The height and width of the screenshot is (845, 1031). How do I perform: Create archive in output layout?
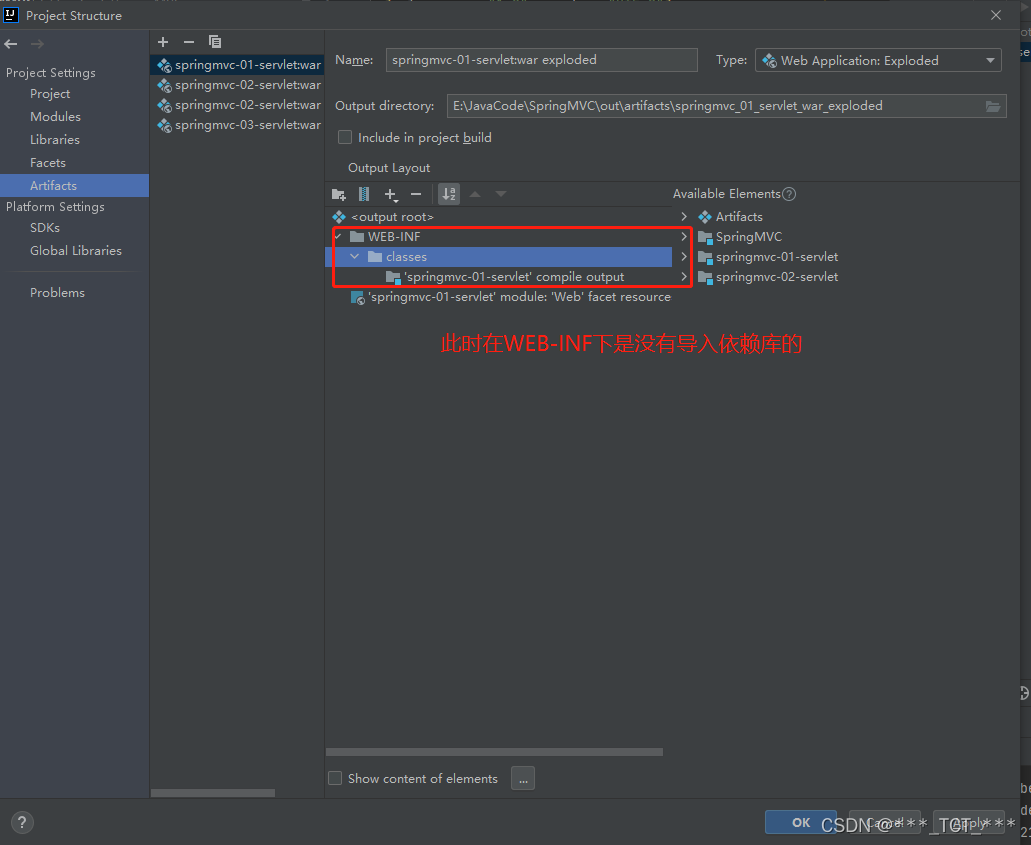point(364,194)
